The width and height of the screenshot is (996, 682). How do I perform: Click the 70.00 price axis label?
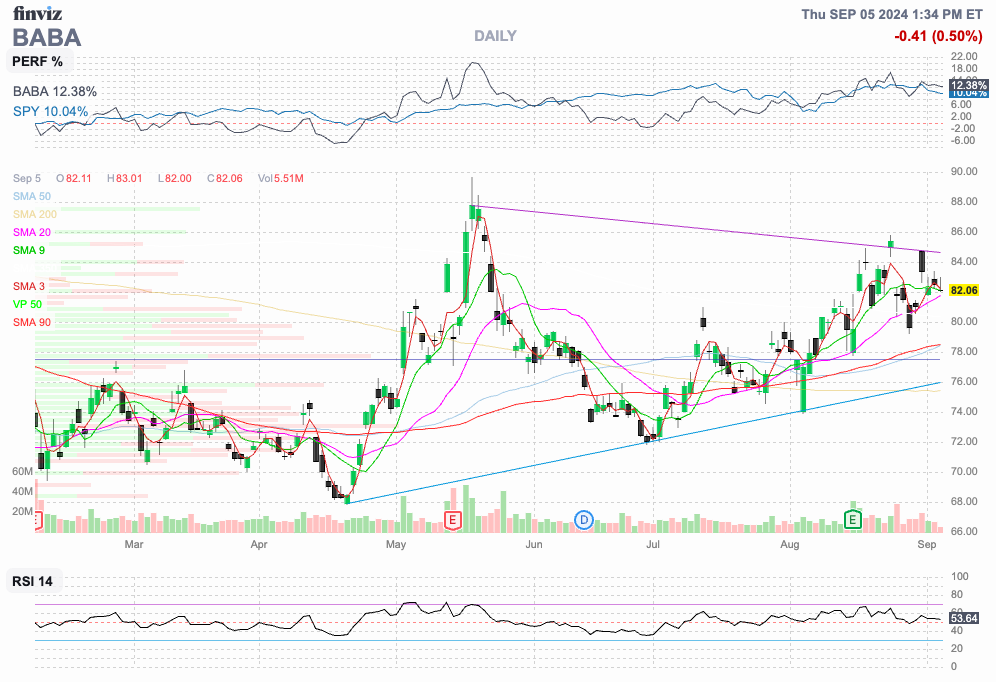(964, 471)
